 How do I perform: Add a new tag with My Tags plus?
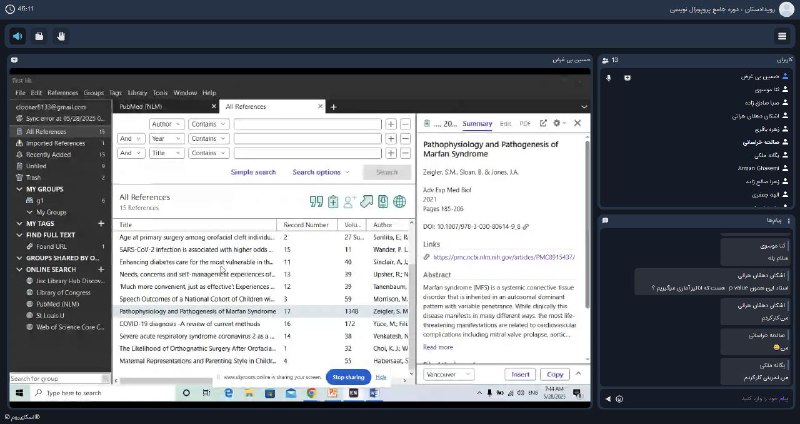tap(101, 223)
